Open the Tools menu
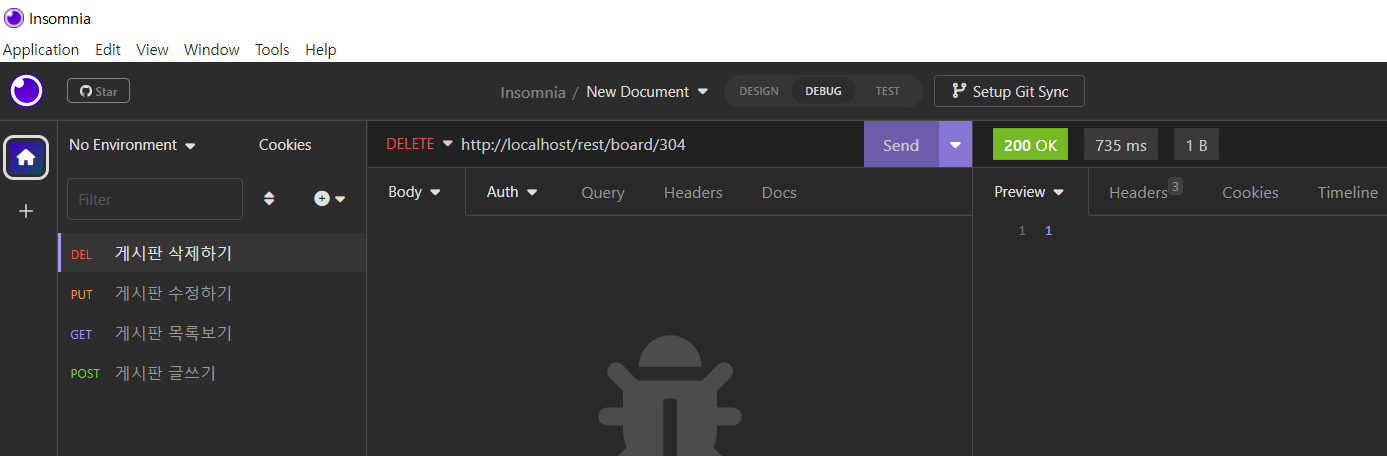1387x456 pixels. 272,49
